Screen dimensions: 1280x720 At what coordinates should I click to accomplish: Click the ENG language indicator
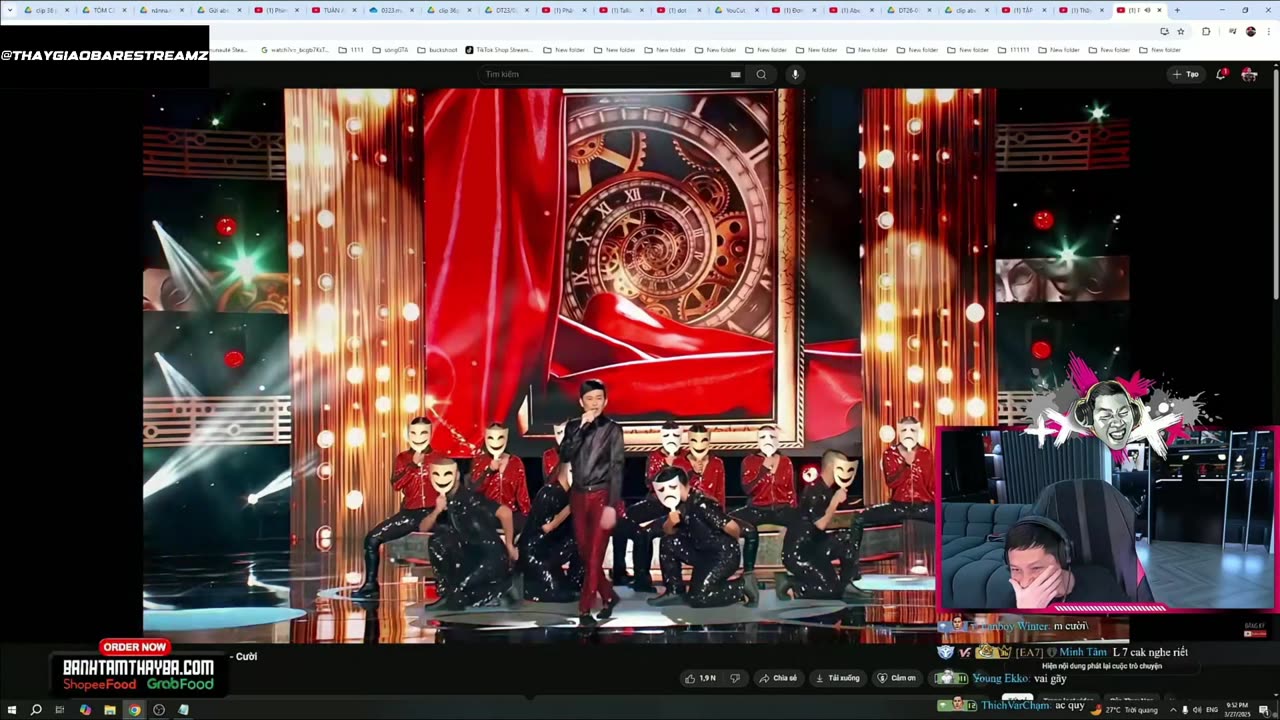tap(1212, 710)
